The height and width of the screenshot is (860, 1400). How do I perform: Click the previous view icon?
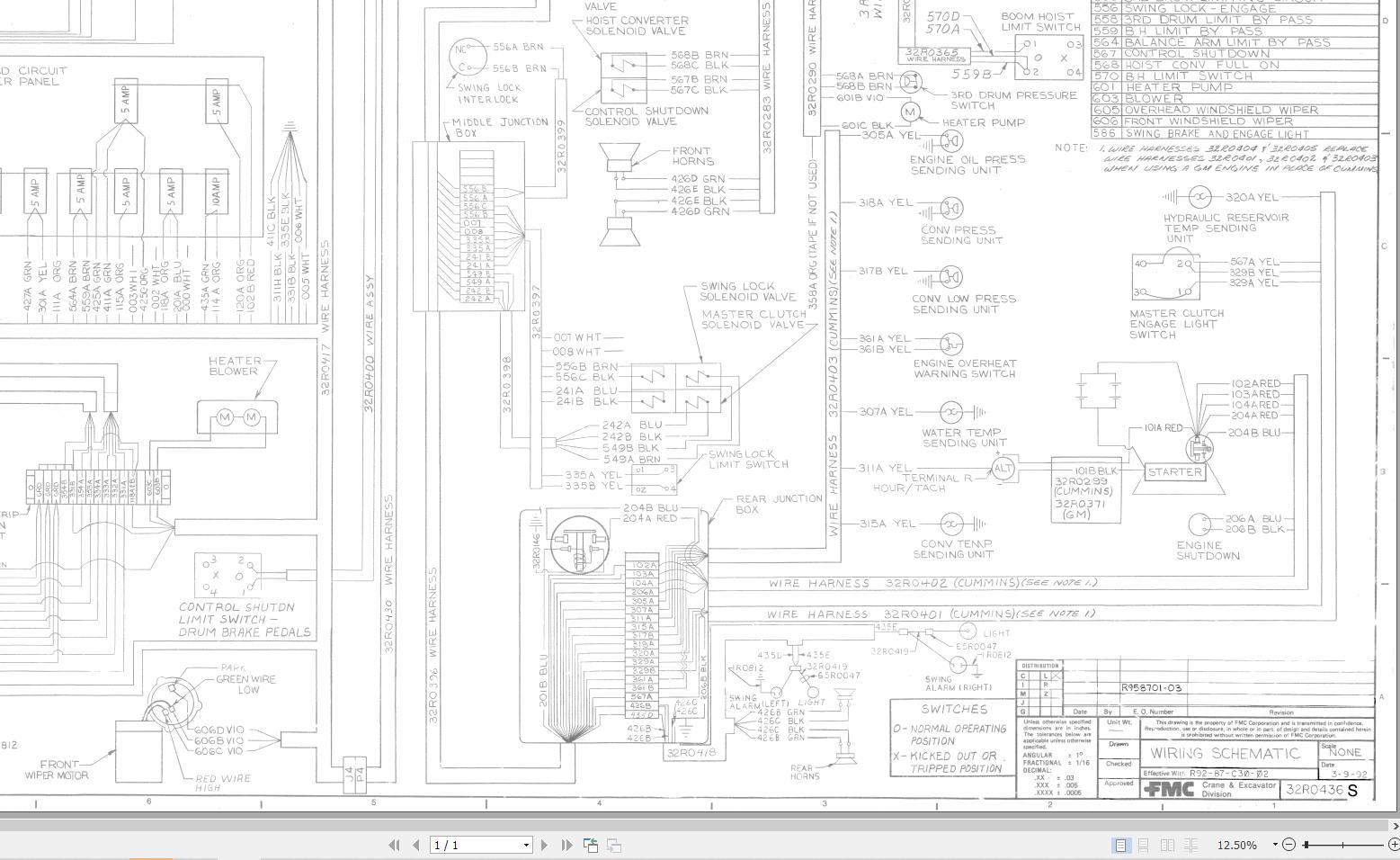point(591,845)
